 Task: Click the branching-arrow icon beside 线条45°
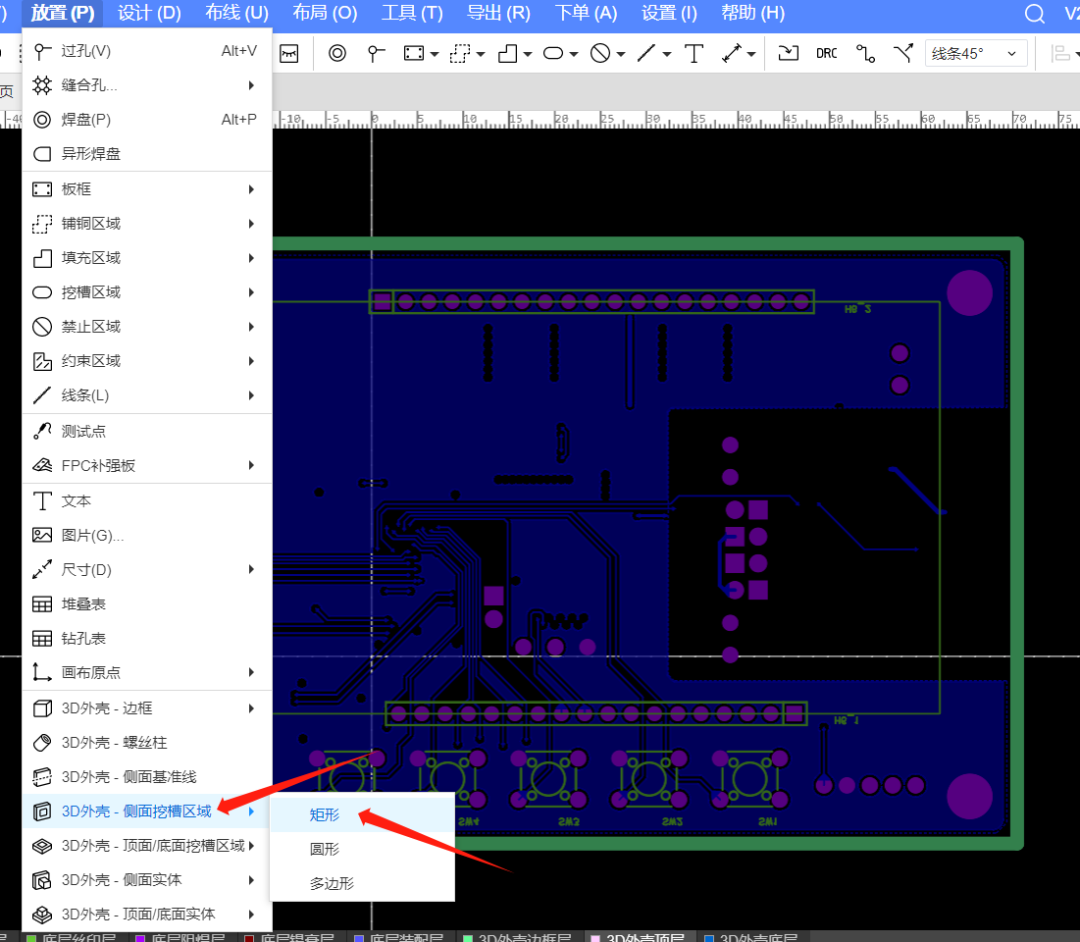(903, 53)
